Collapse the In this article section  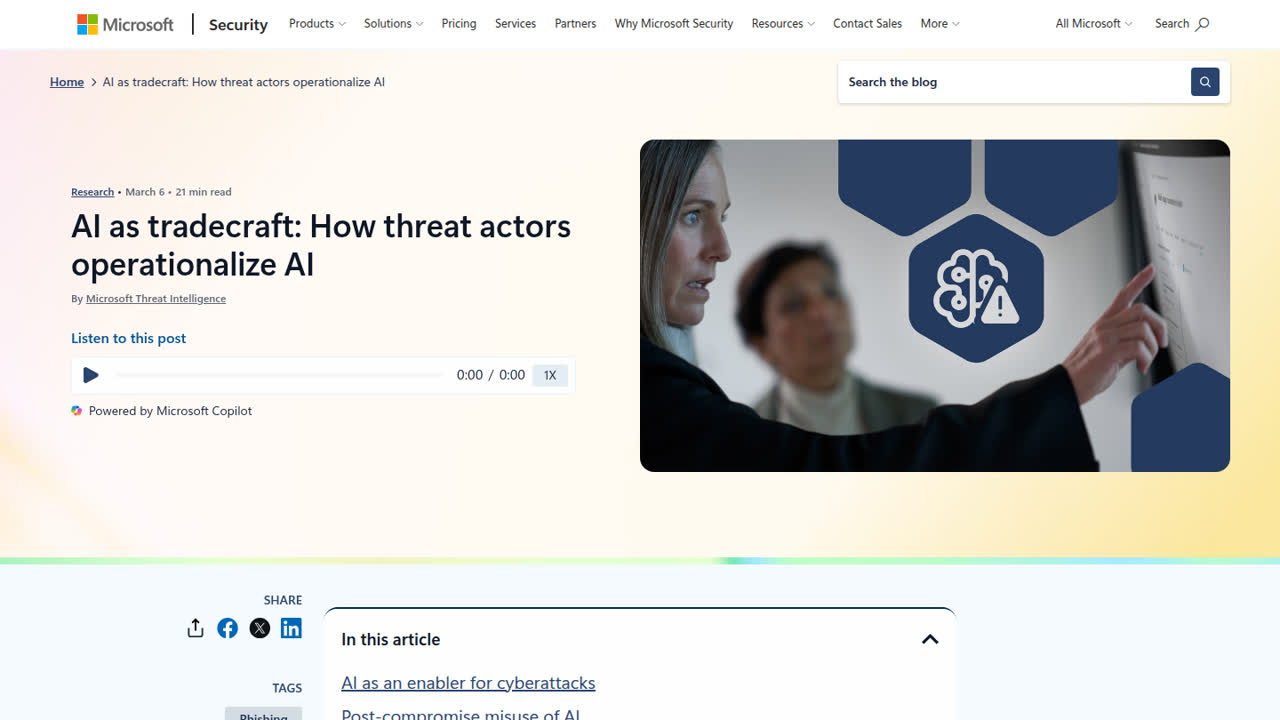[930, 640]
